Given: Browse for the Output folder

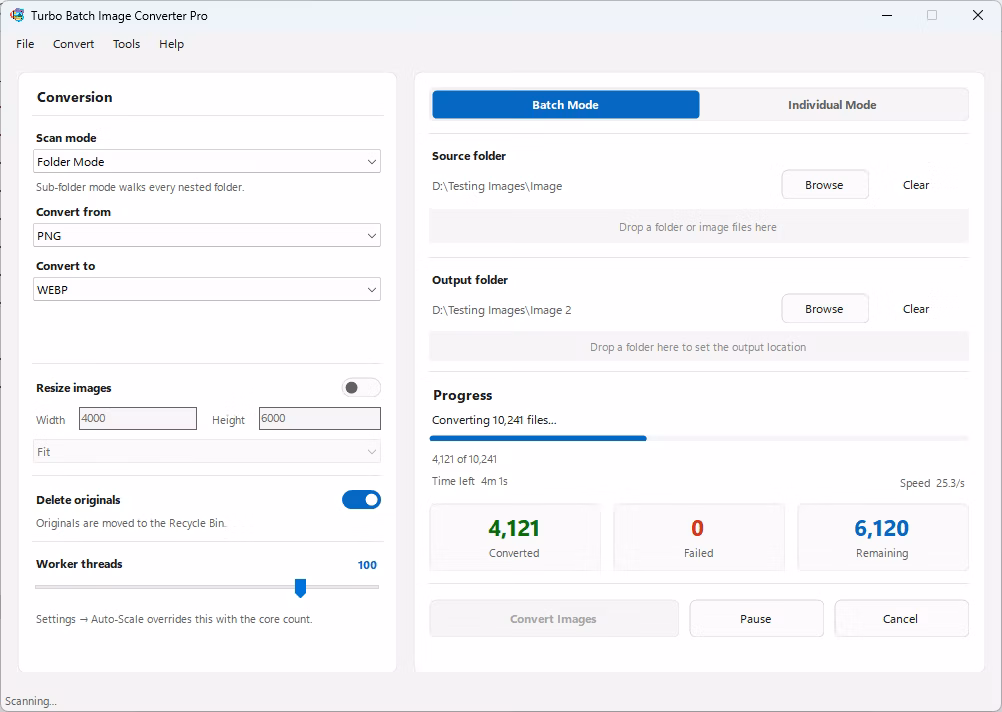Looking at the screenshot, I should (x=825, y=309).
